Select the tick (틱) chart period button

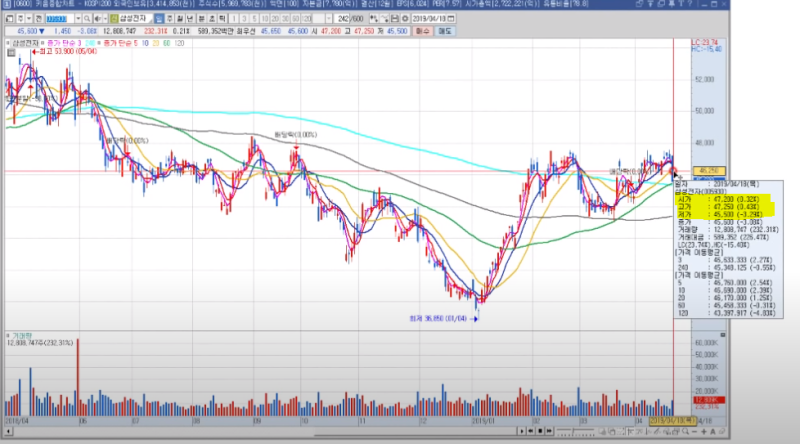pyautogui.click(x=222, y=18)
